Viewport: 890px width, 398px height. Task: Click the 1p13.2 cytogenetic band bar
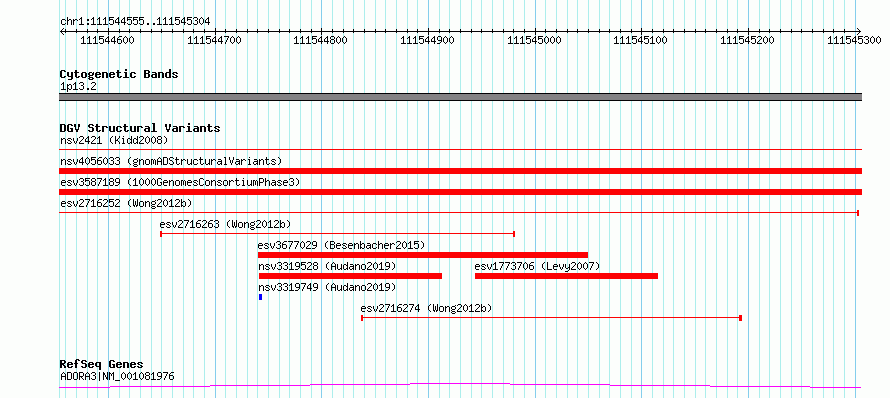point(460,97)
